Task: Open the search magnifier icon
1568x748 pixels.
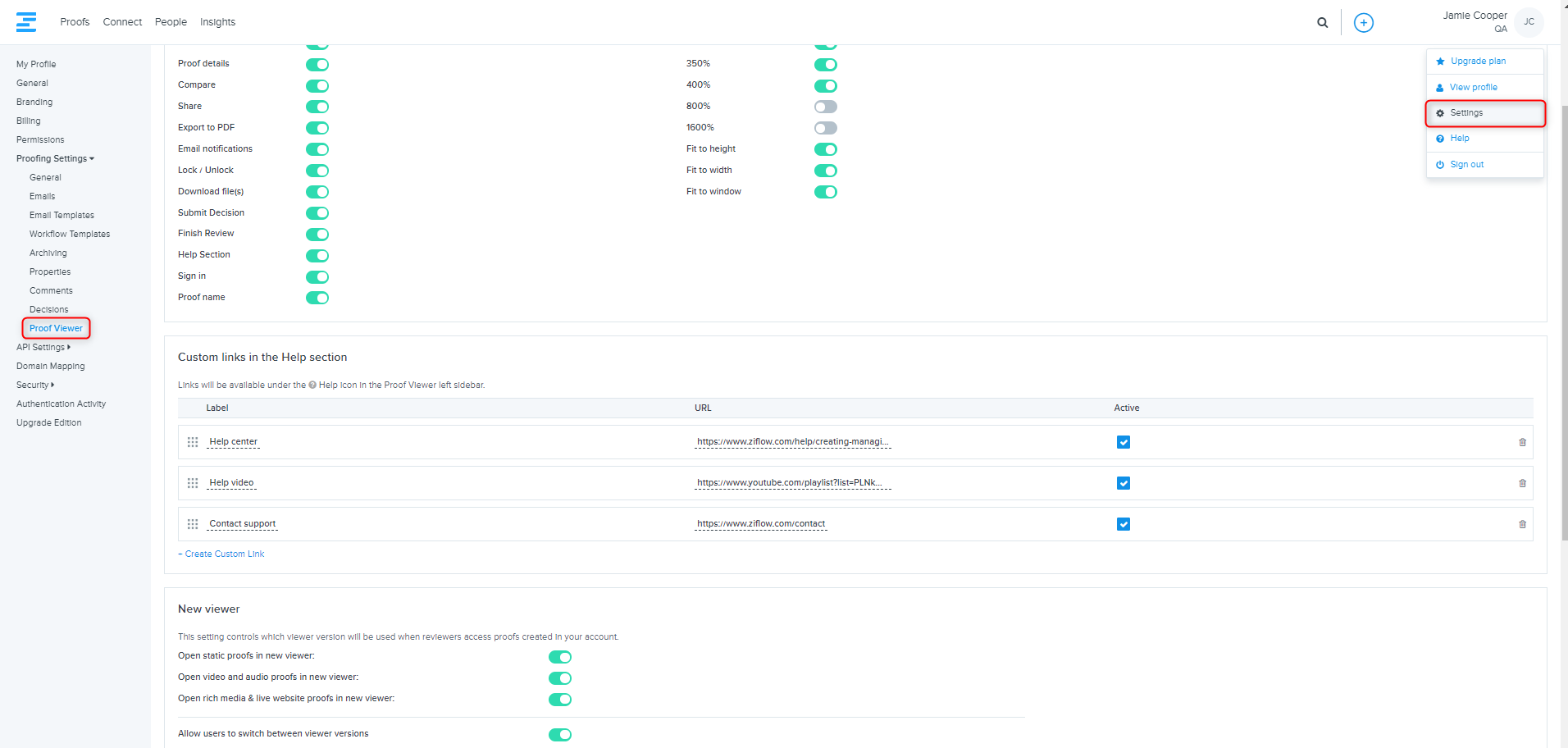Action: [1322, 23]
